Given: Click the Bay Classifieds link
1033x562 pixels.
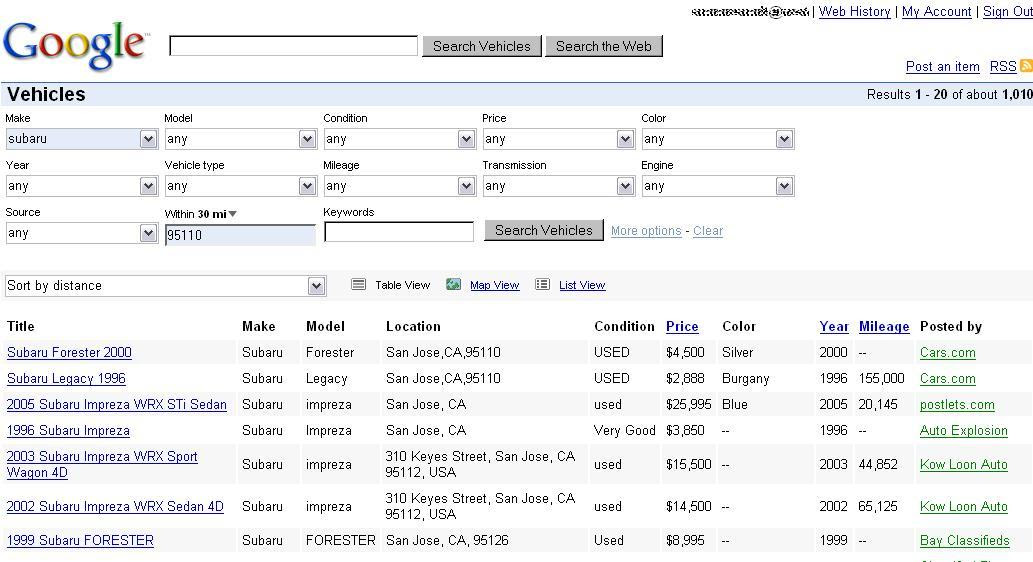Looking at the screenshot, I should pyautogui.click(x=964, y=540).
